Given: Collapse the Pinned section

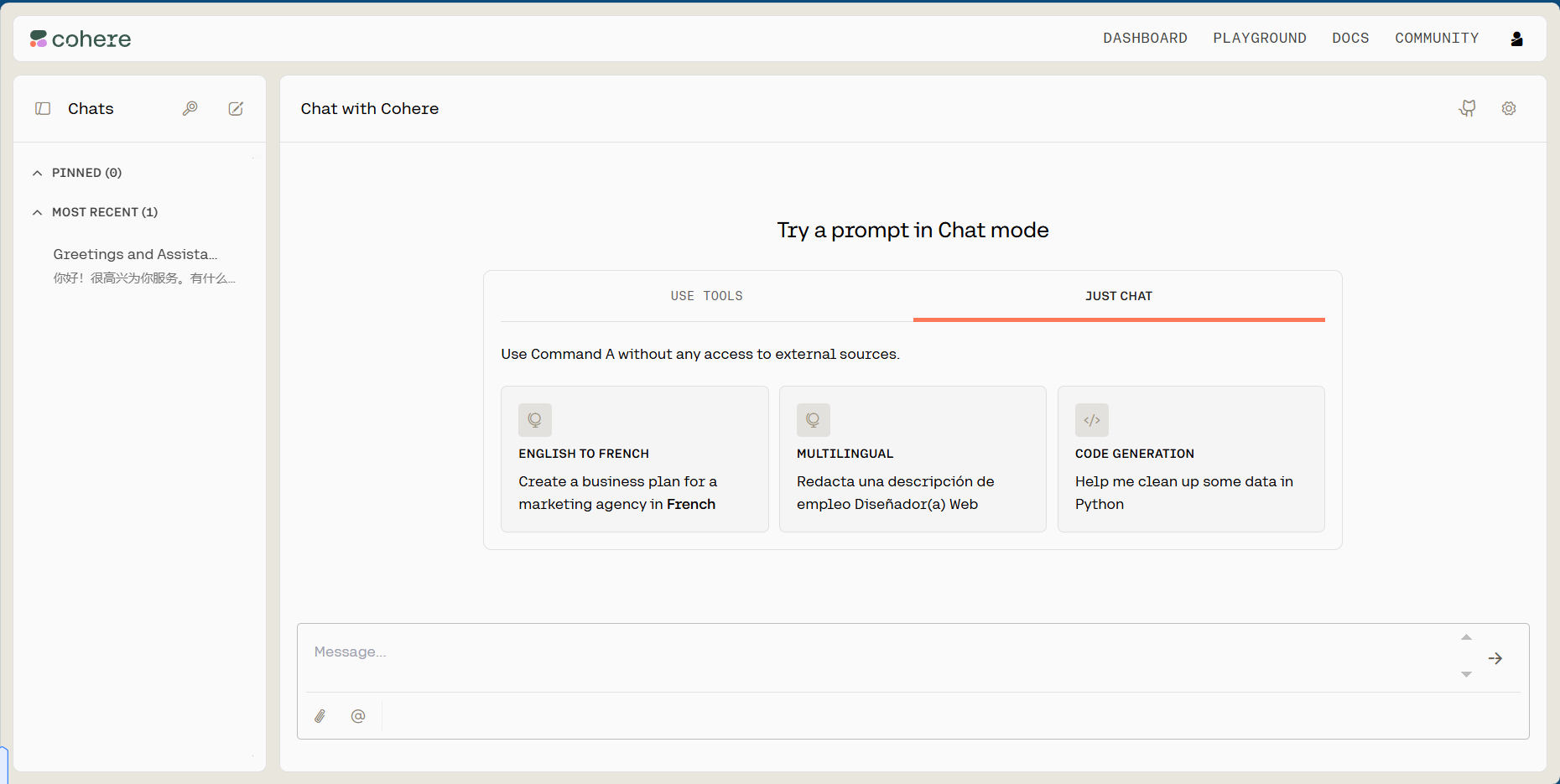Looking at the screenshot, I should click(x=38, y=173).
